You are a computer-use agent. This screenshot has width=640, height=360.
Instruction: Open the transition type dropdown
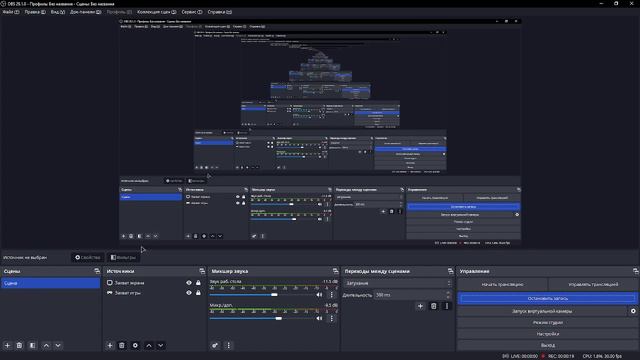pyautogui.click(x=398, y=283)
